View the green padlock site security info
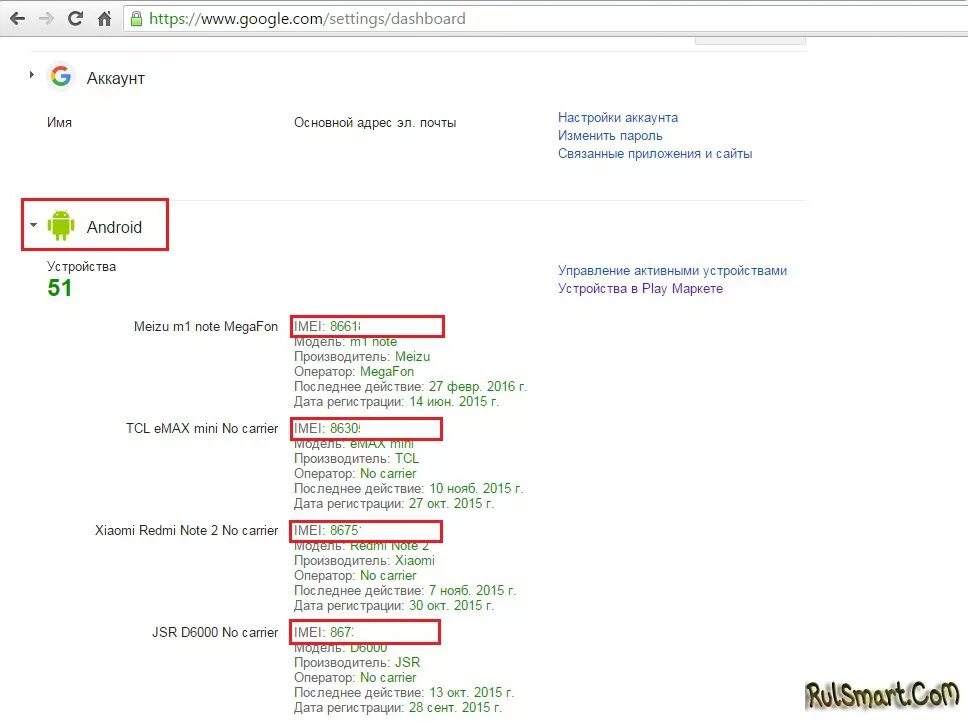968x723 pixels. click(136, 19)
